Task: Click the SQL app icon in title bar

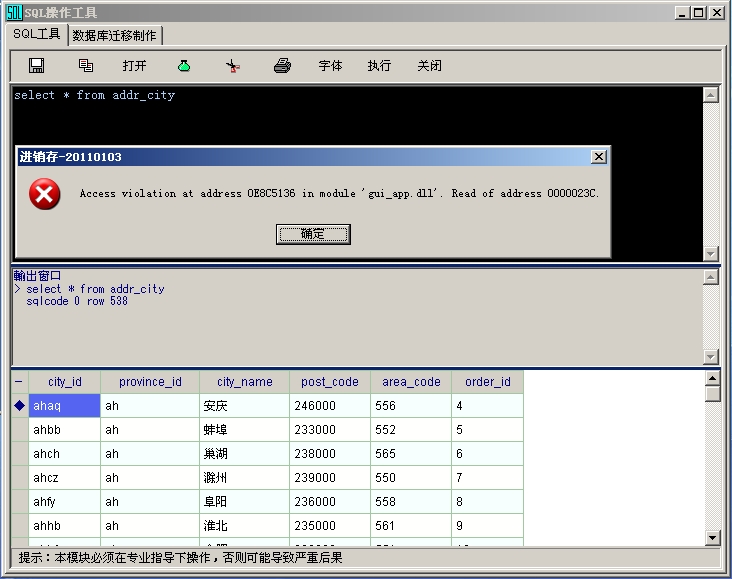Action: pyautogui.click(x=13, y=12)
